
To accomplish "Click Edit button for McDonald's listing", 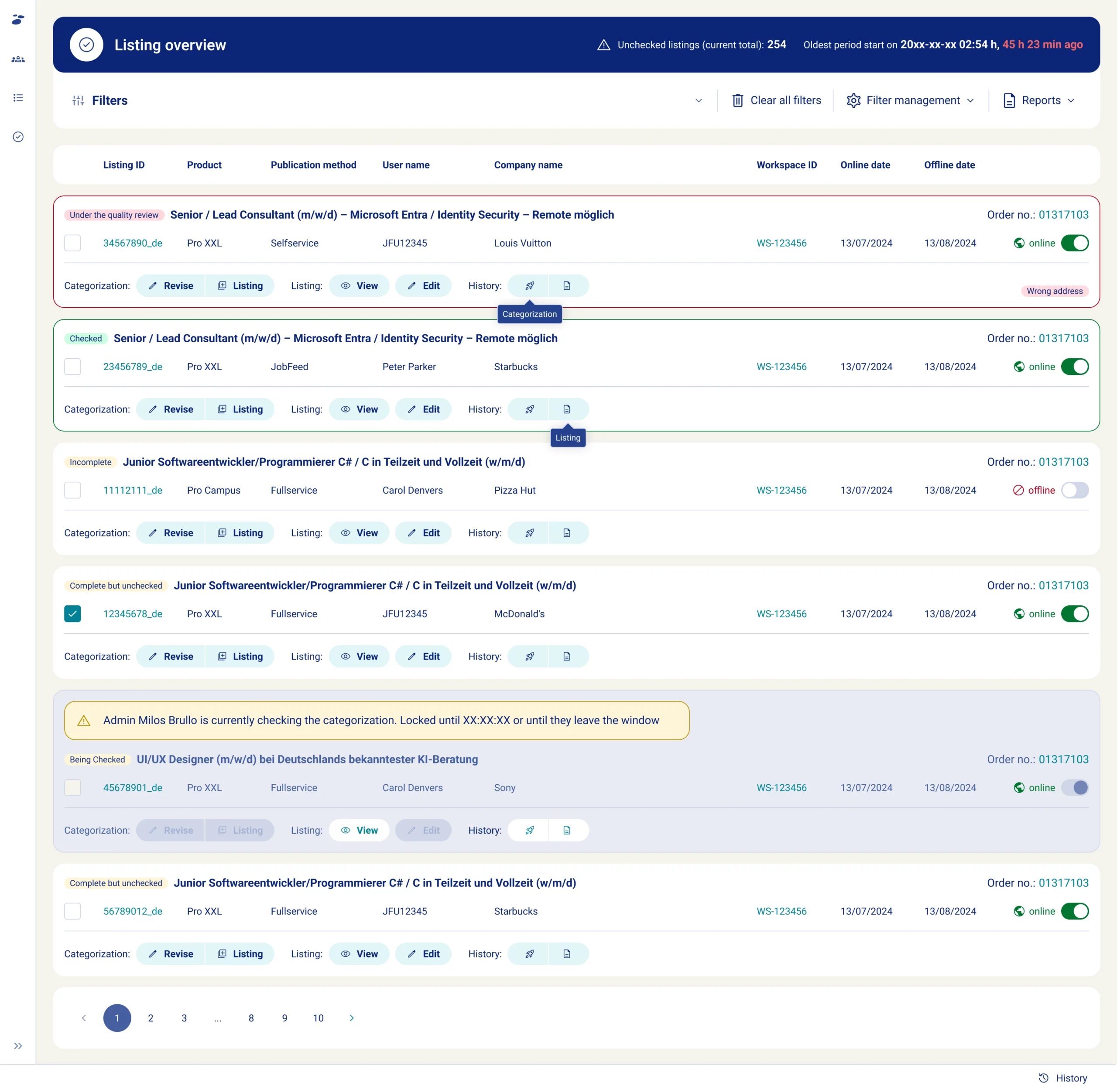I will tap(423, 656).
